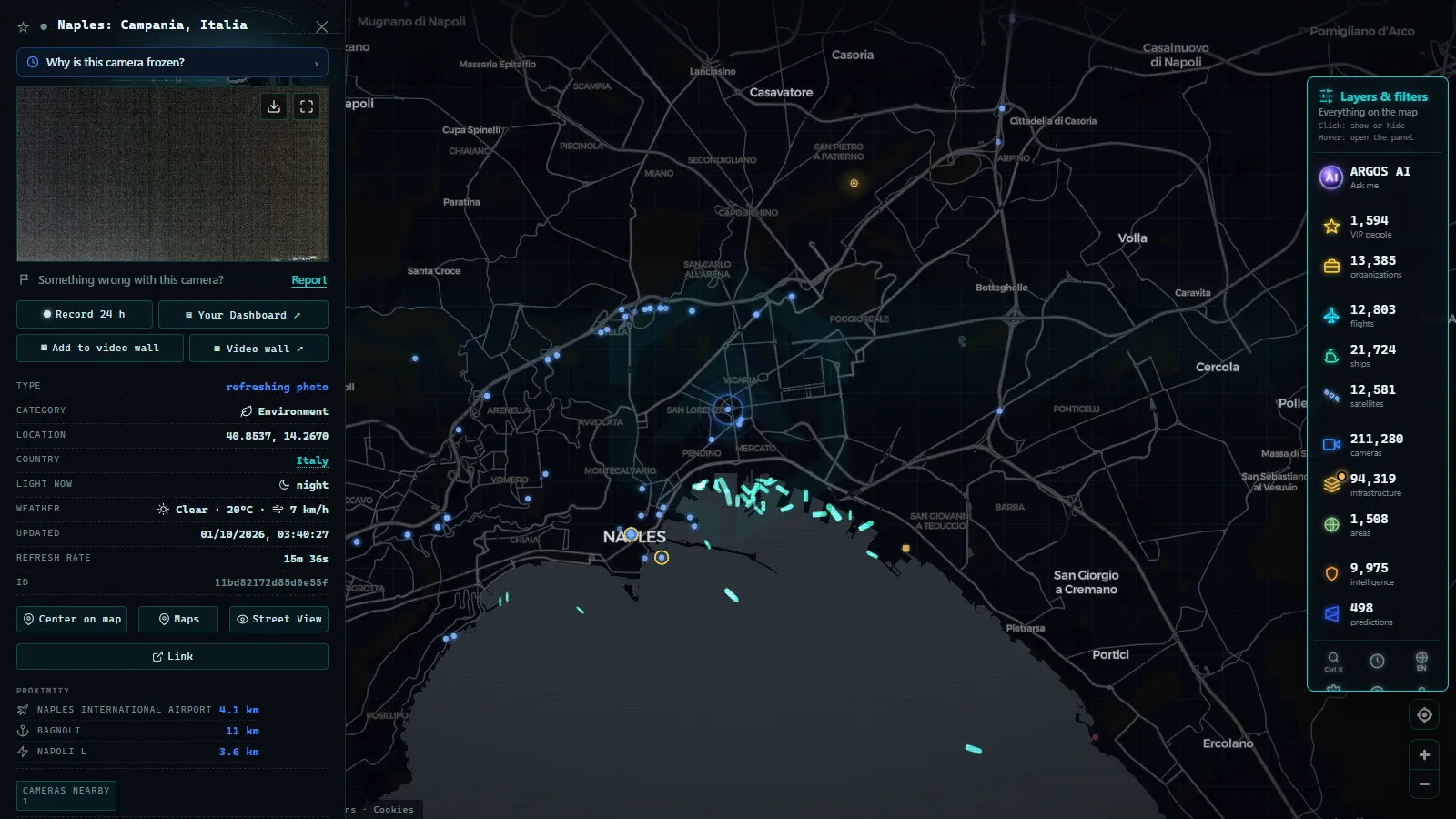Toggle predictions layer
The height and width of the screenshot is (819, 1456).
point(1377,613)
